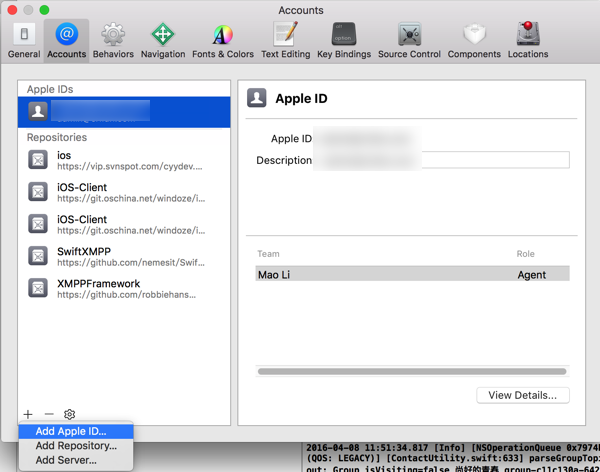Open the gear actions menu
This screenshot has width=600, height=472.
pos(70,414)
